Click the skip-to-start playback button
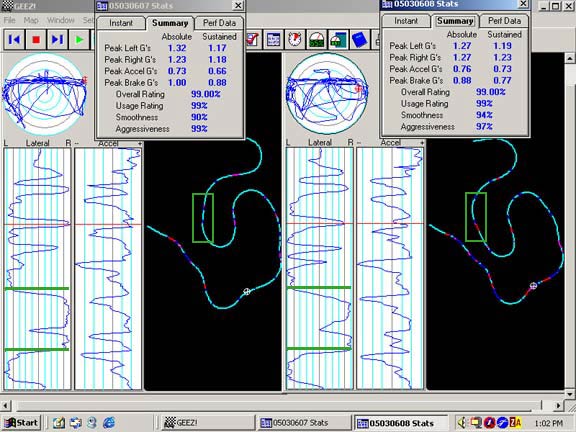576x432 pixels. point(14,39)
